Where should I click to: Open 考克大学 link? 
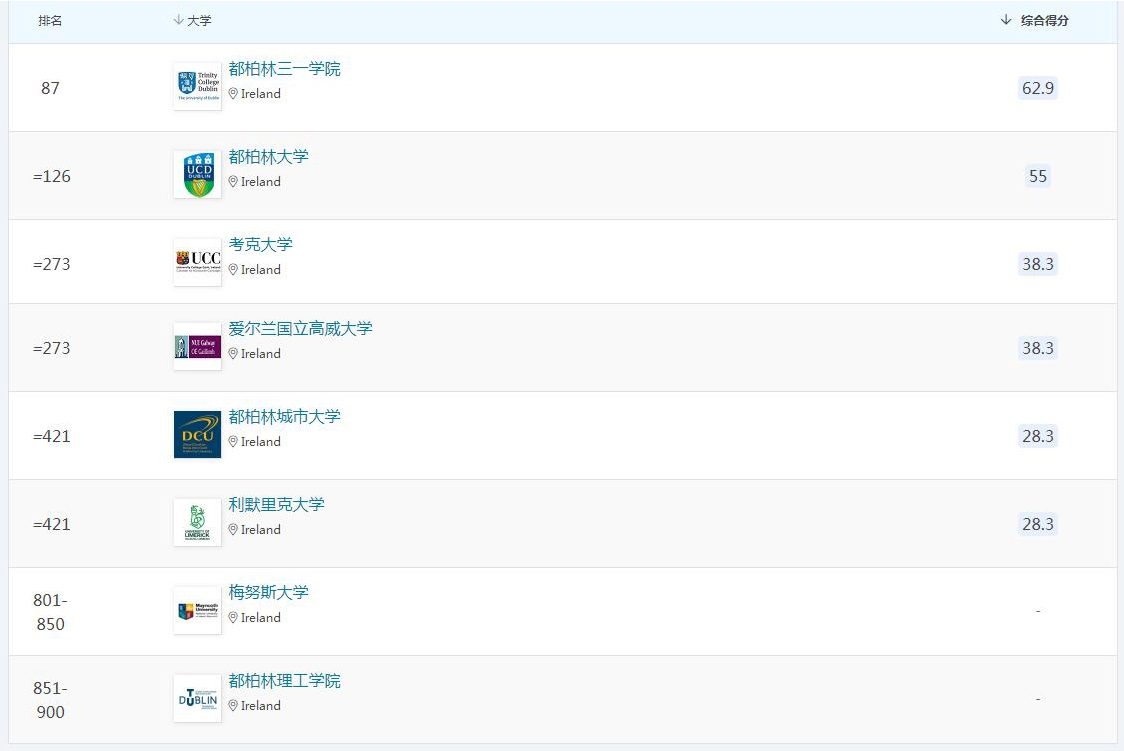click(260, 245)
